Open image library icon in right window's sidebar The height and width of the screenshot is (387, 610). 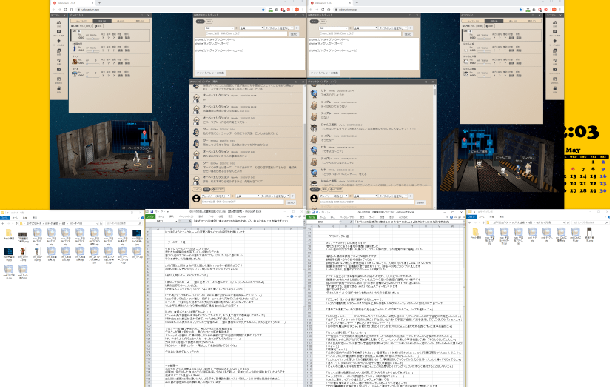[555, 51]
